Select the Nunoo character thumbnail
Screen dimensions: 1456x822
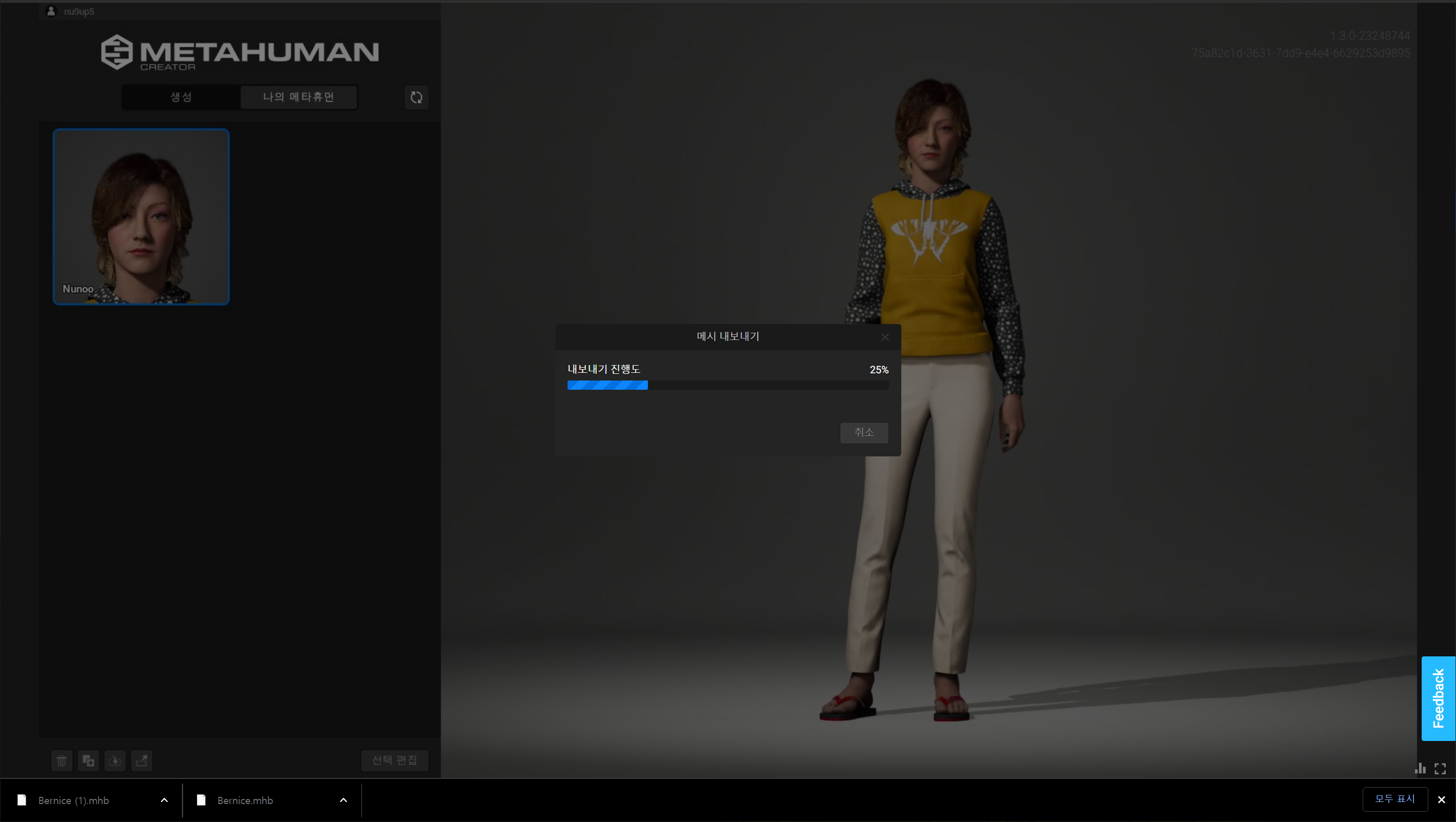[x=141, y=216]
